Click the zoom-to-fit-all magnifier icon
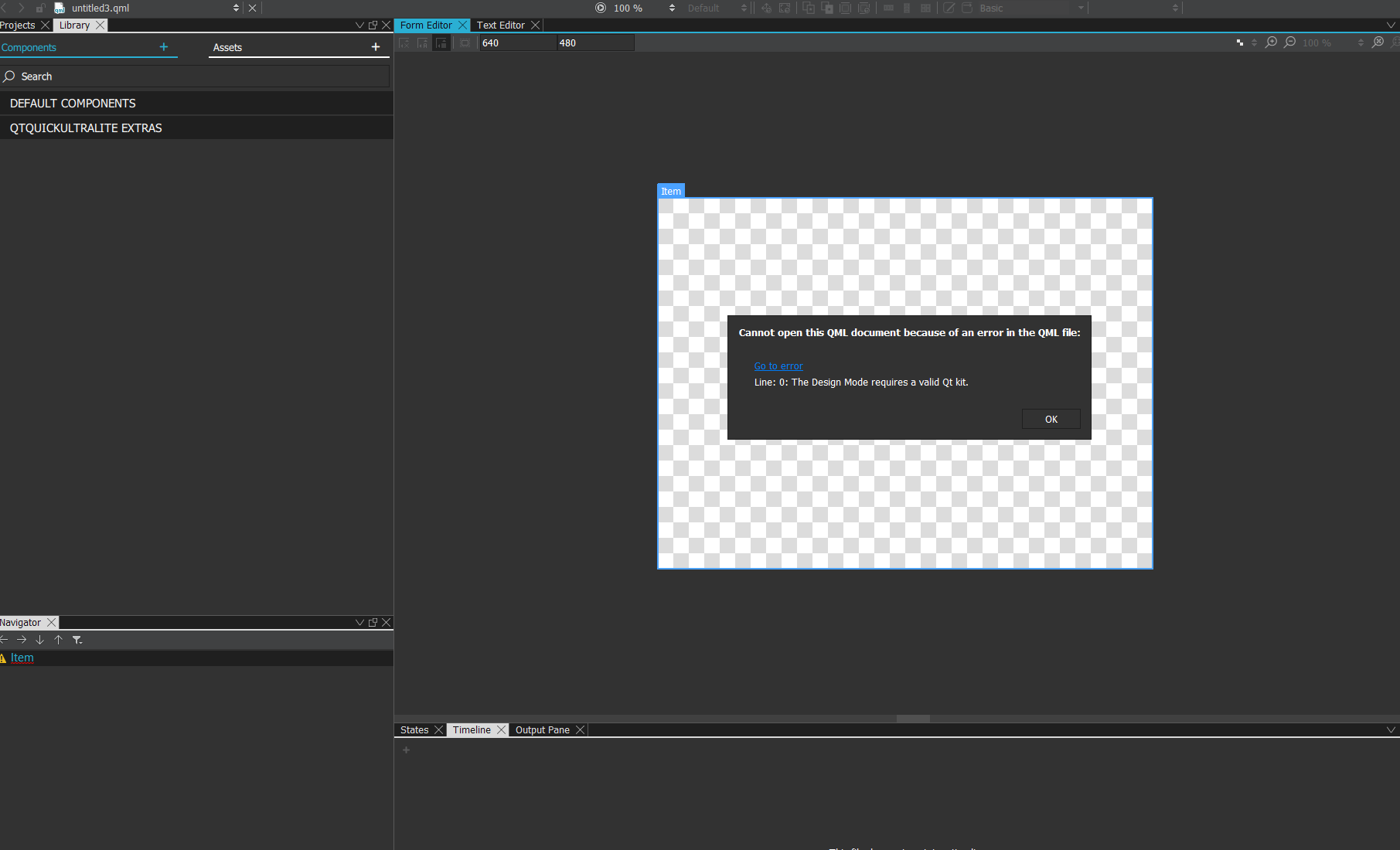Viewport: 1400px width, 850px height. (1378, 42)
